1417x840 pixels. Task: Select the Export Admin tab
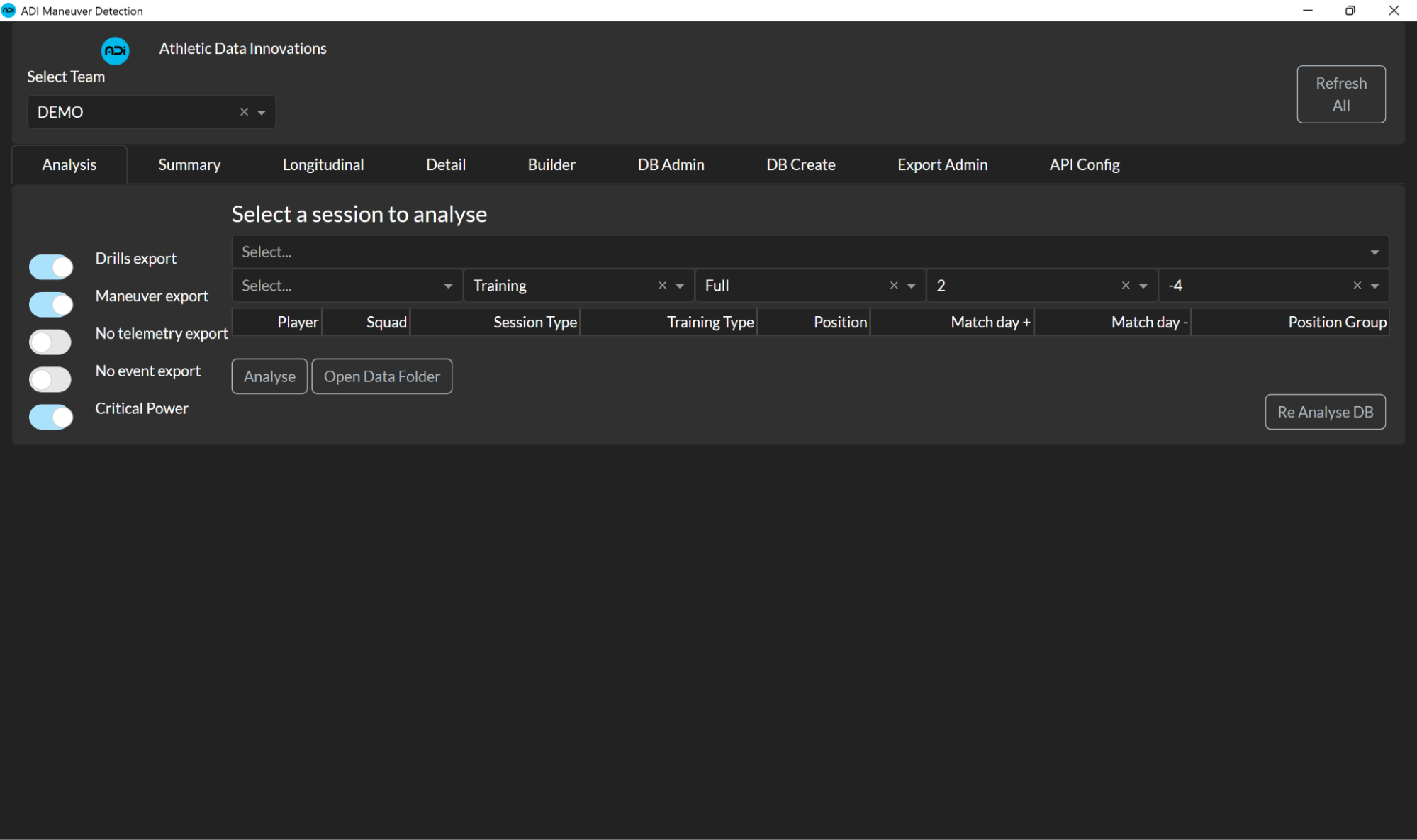click(943, 165)
